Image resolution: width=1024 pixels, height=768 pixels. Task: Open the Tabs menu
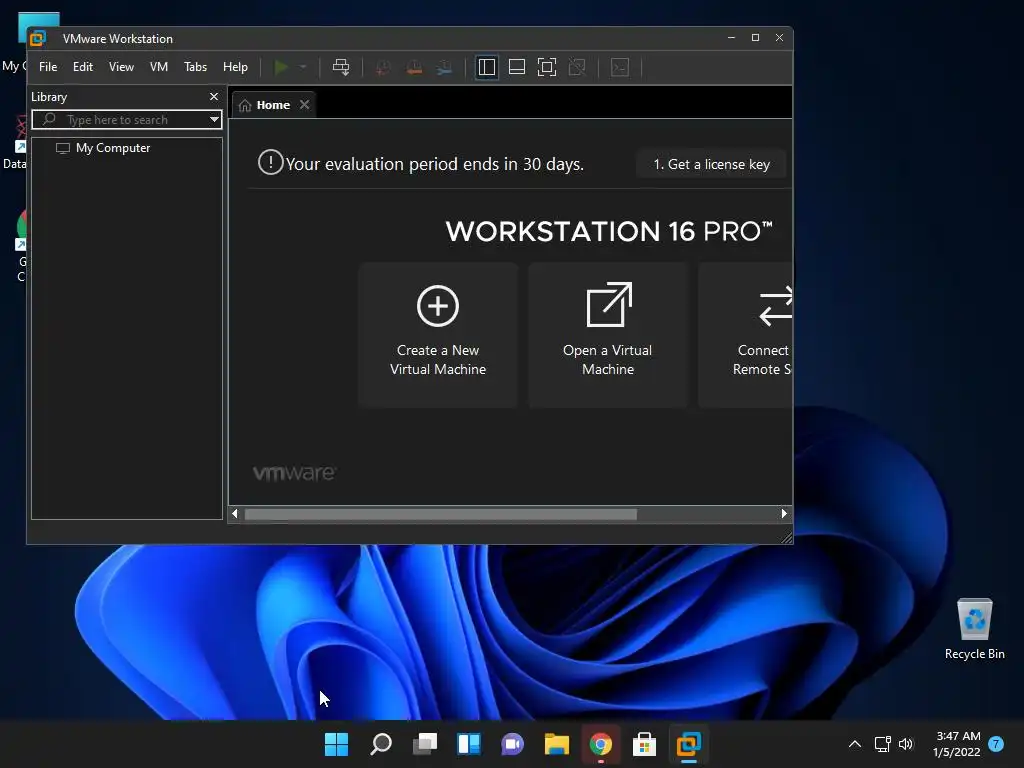click(x=195, y=67)
